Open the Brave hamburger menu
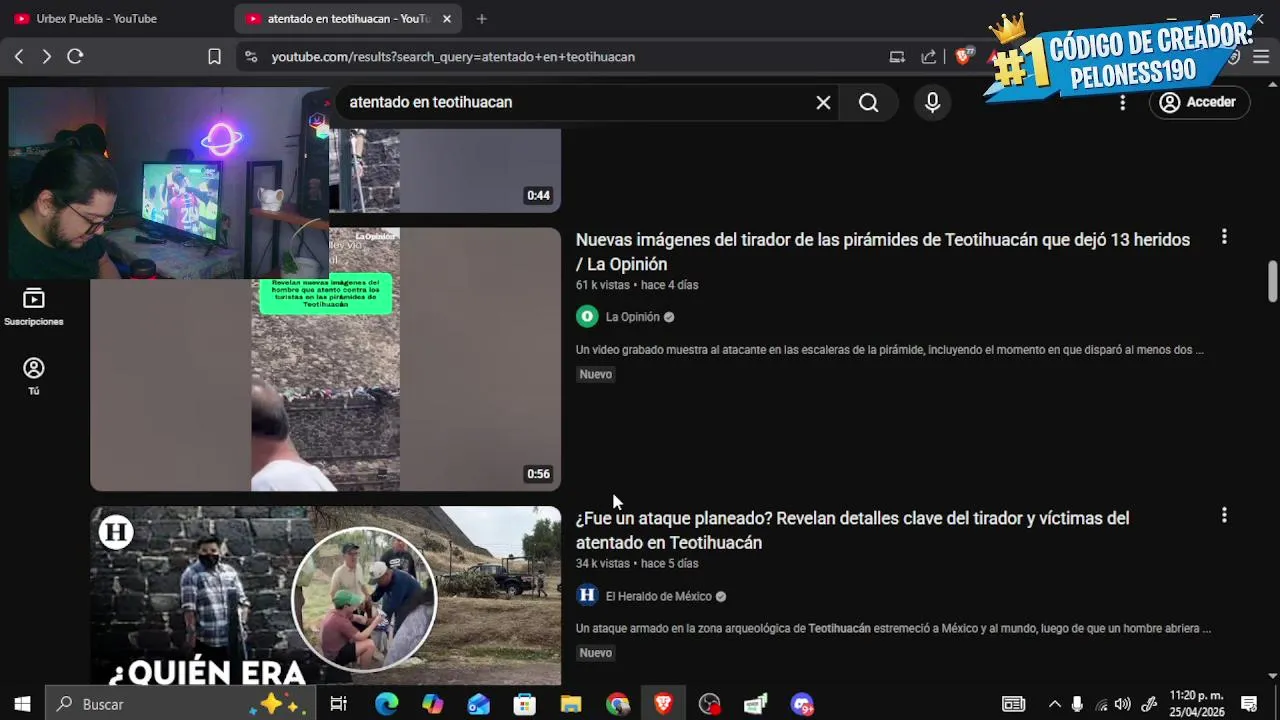The width and height of the screenshot is (1280, 720). (x=1262, y=57)
